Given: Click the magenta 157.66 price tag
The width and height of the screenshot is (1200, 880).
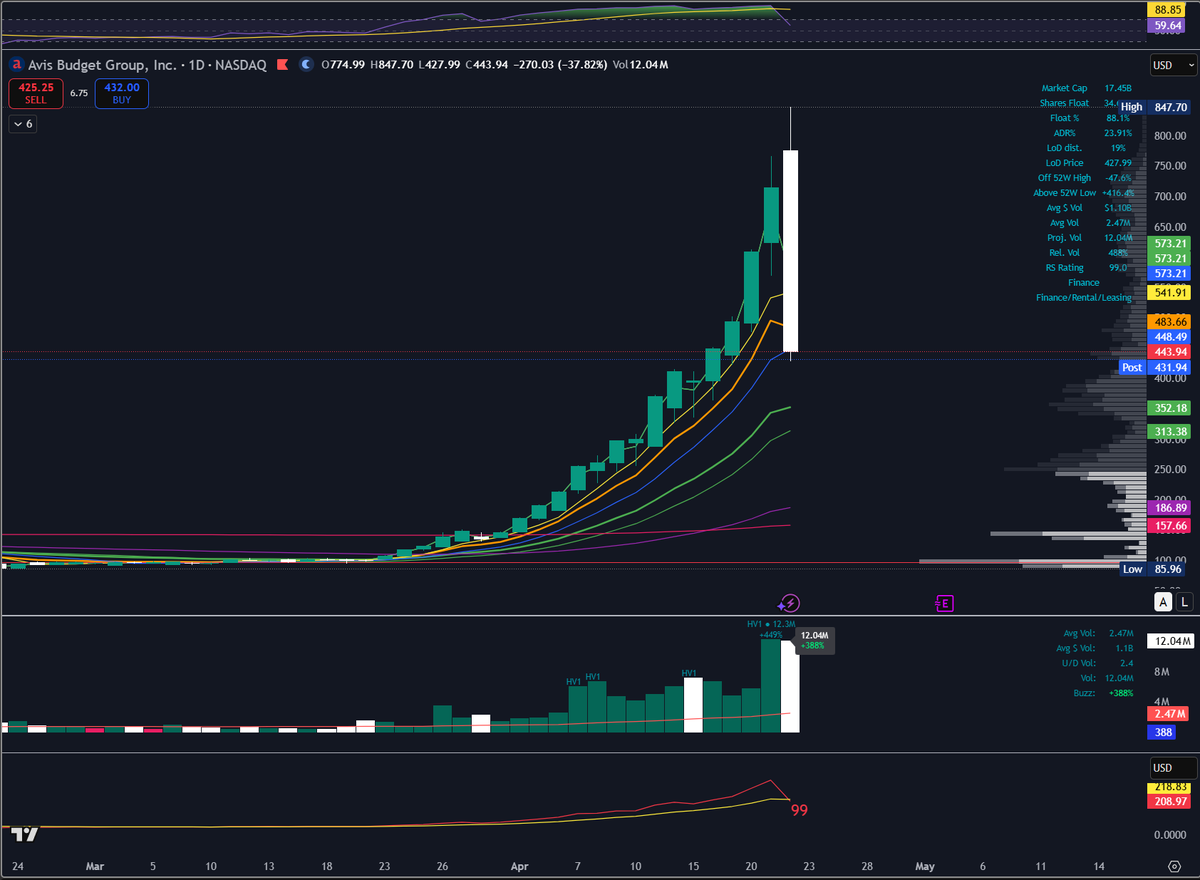Looking at the screenshot, I should point(1170,526).
